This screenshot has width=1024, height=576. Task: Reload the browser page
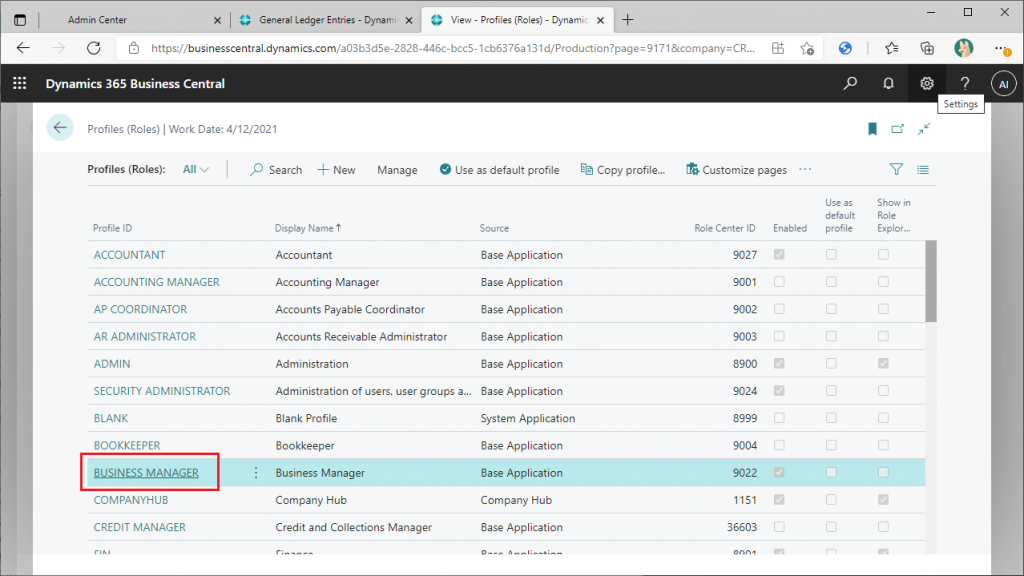point(94,48)
